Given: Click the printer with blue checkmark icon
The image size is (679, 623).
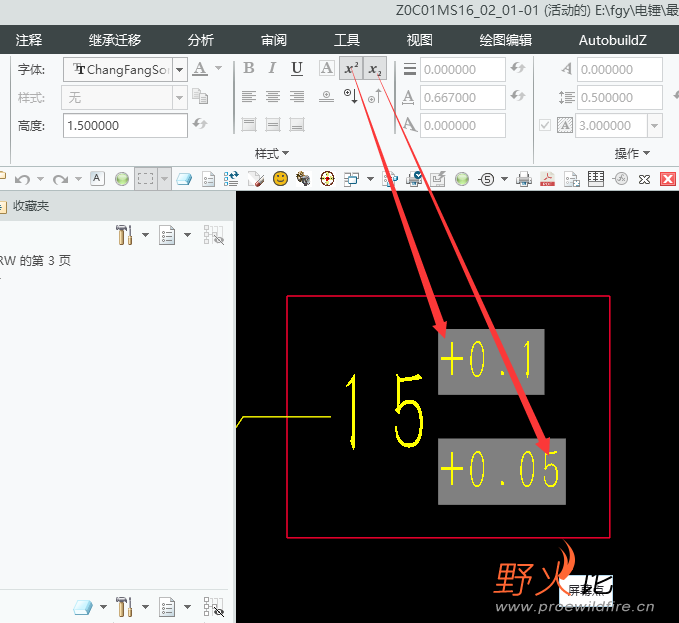Looking at the screenshot, I should 414,179.
